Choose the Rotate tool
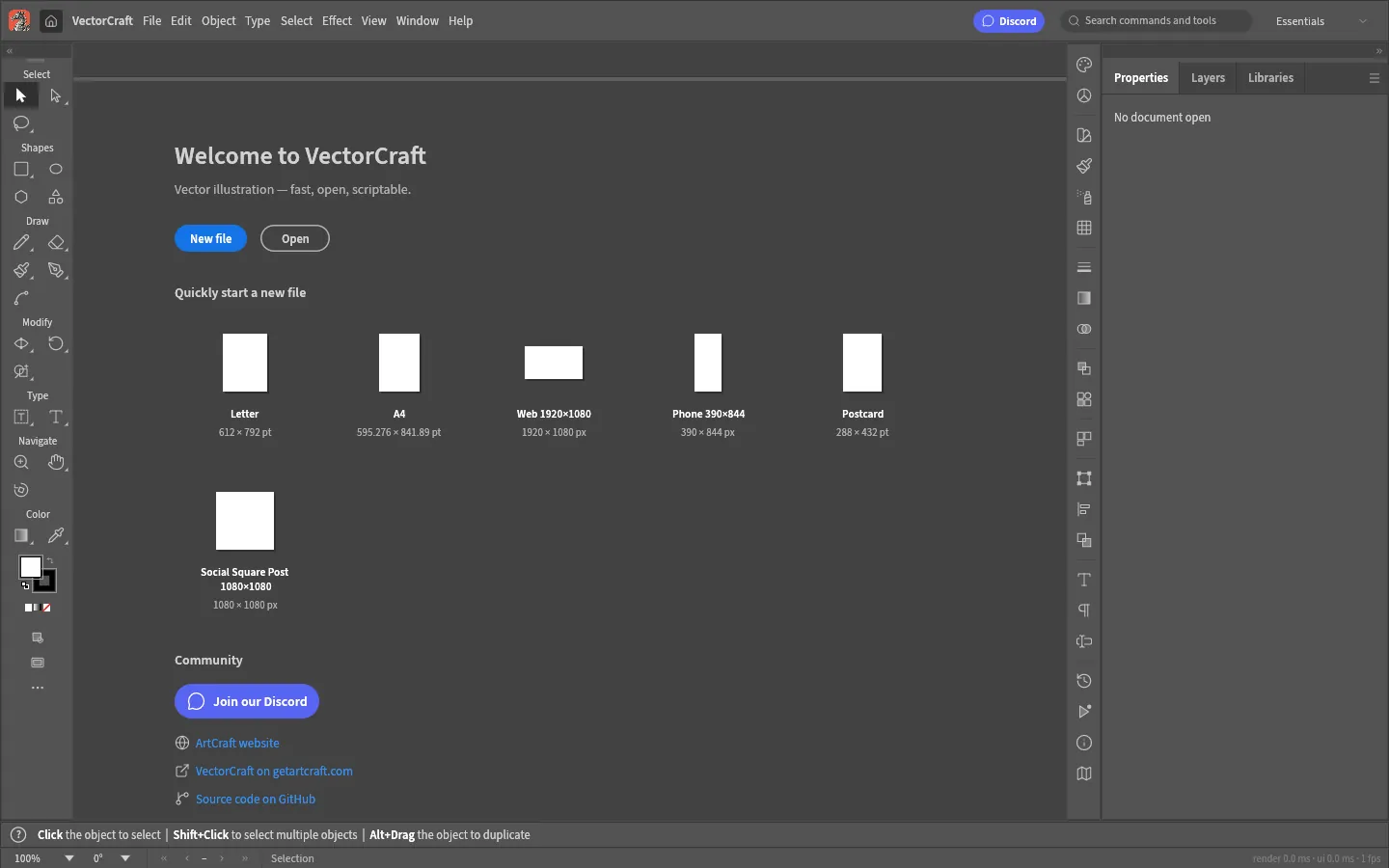 (56, 344)
